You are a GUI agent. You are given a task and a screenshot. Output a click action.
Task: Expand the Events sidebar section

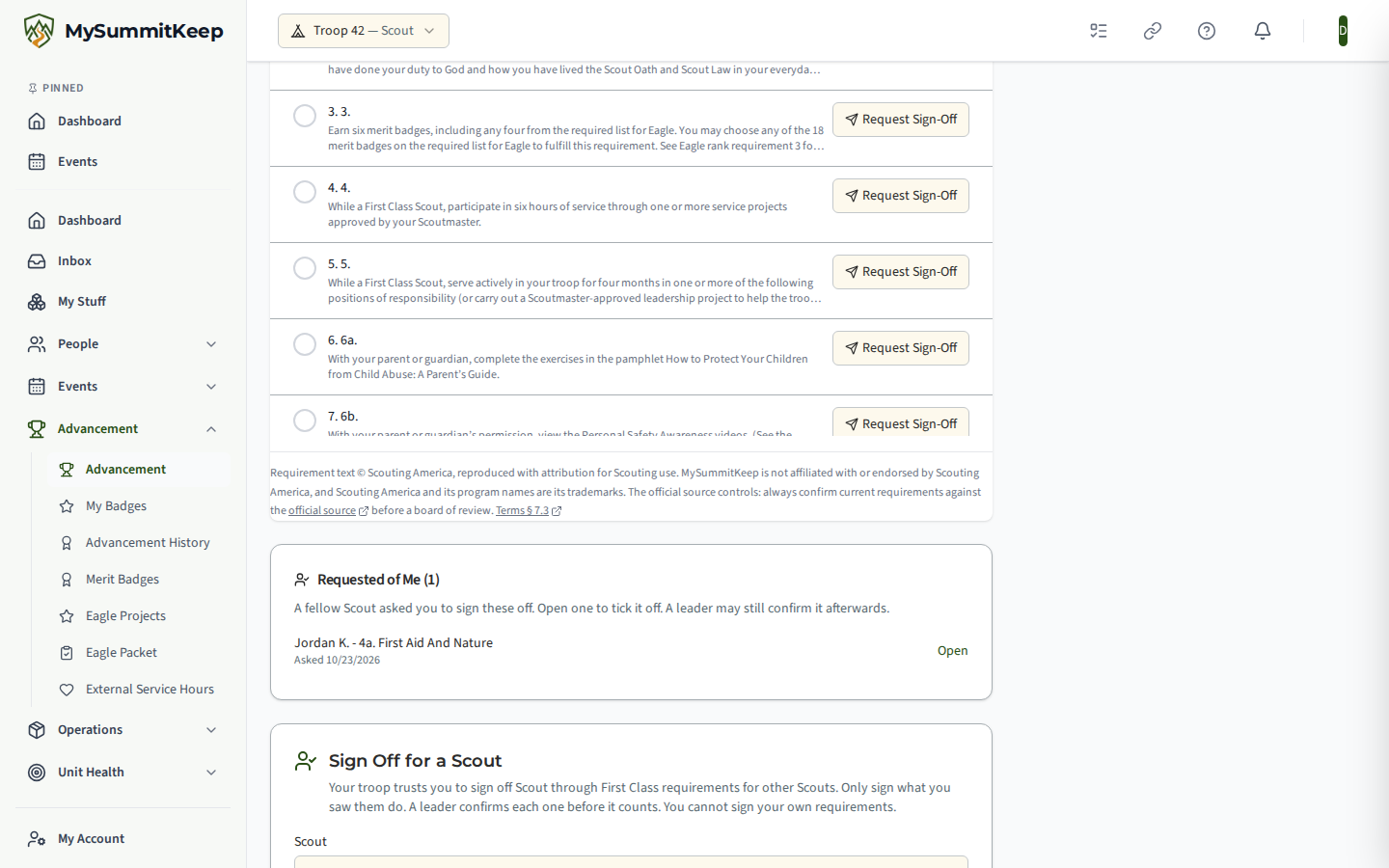[123, 386]
